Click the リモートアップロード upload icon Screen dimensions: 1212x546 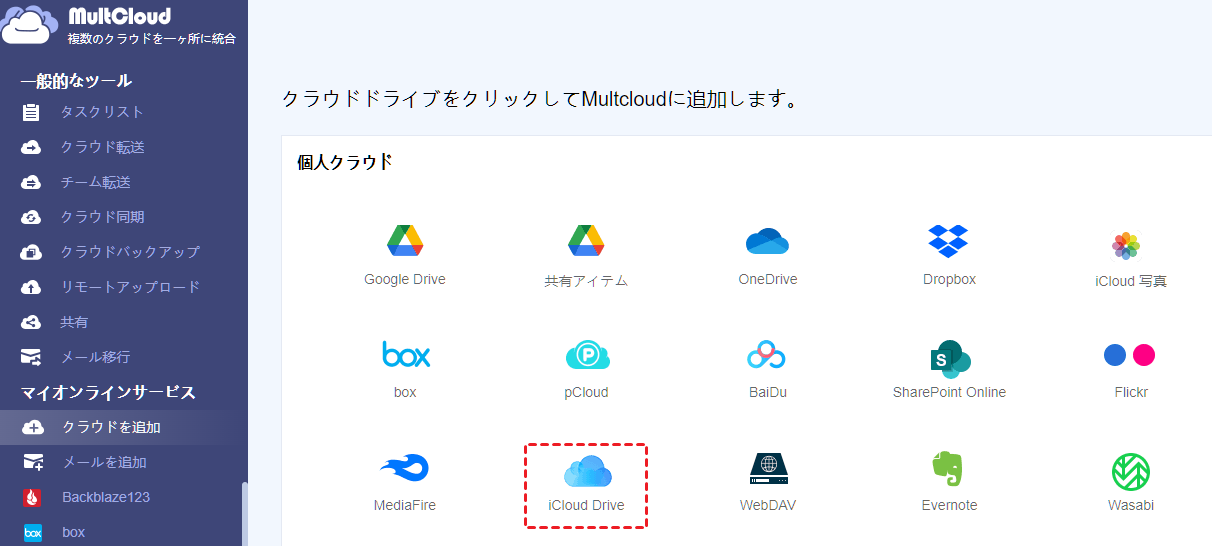click(32, 287)
